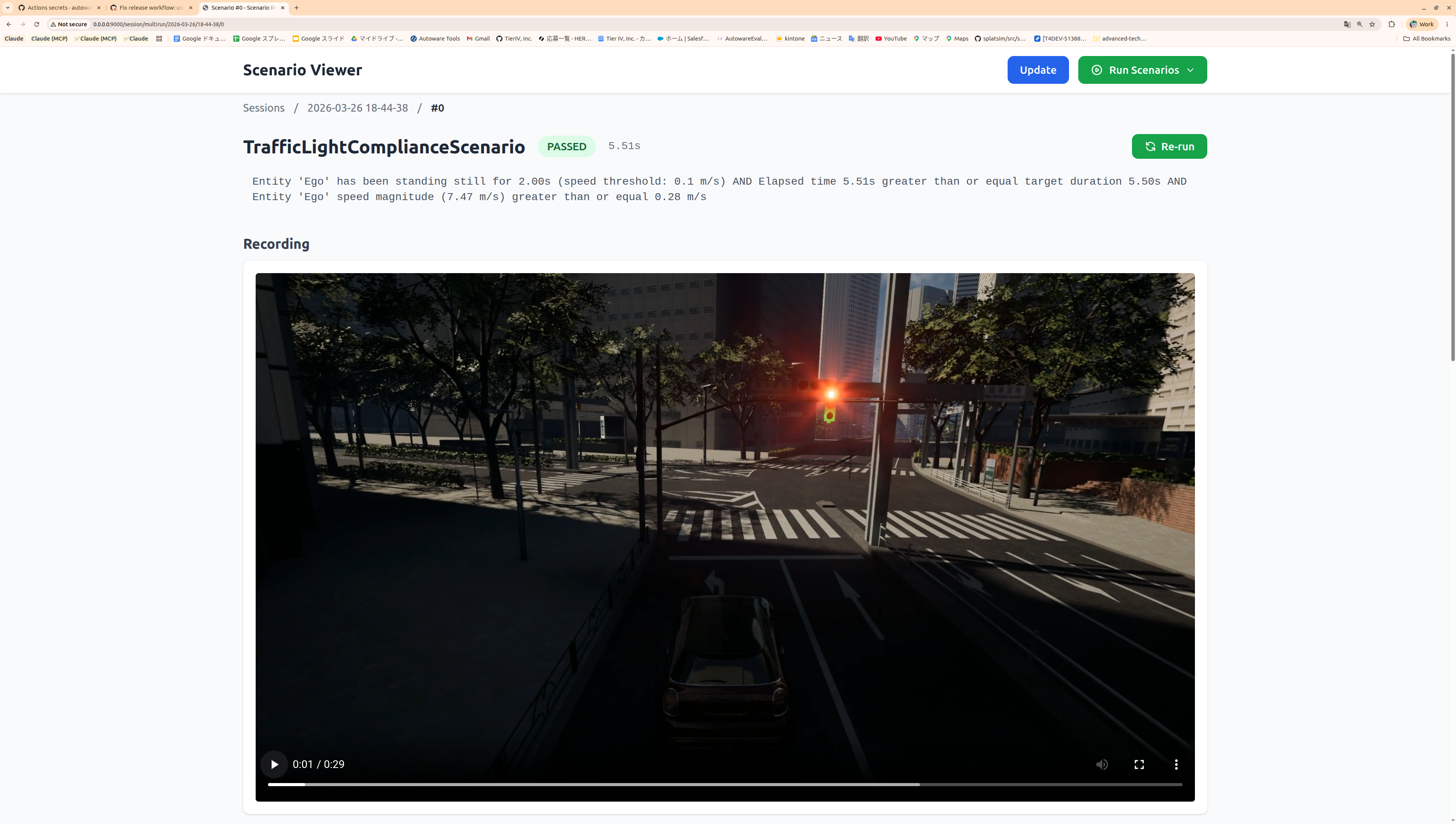This screenshot has height=824, width=1456.
Task: Click the Not secure site info chip
Action: pyautogui.click(x=69, y=24)
